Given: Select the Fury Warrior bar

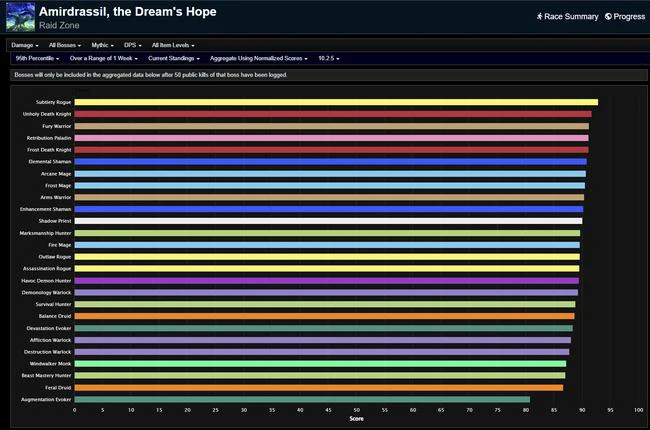Looking at the screenshot, I should pyautogui.click(x=332, y=126).
